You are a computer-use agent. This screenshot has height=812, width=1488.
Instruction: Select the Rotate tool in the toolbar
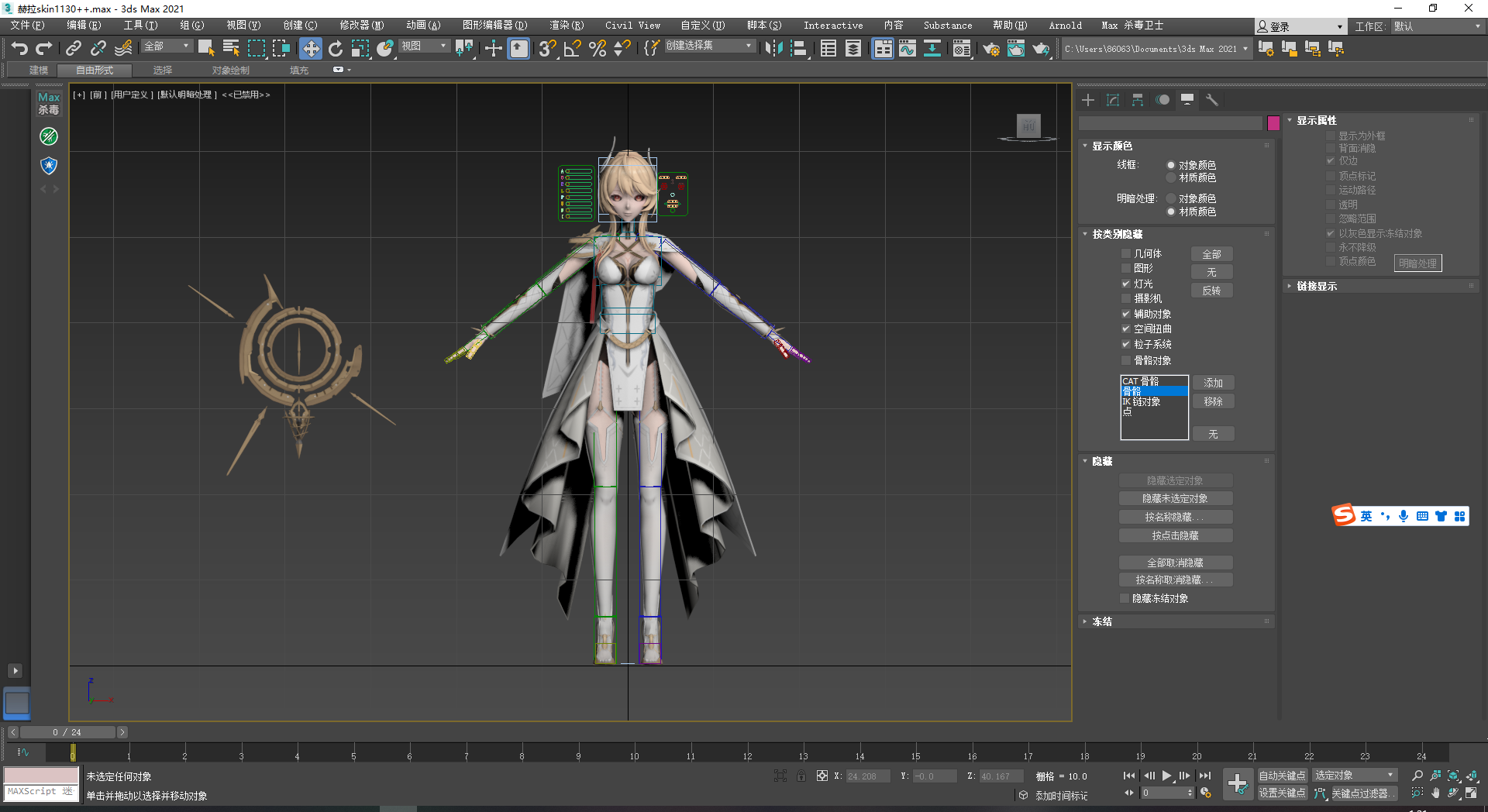335,49
